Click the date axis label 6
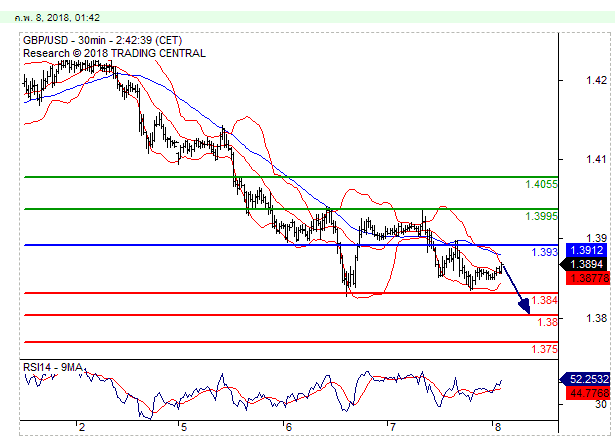The width and height of the screenshot is (615, 444). 289,427
